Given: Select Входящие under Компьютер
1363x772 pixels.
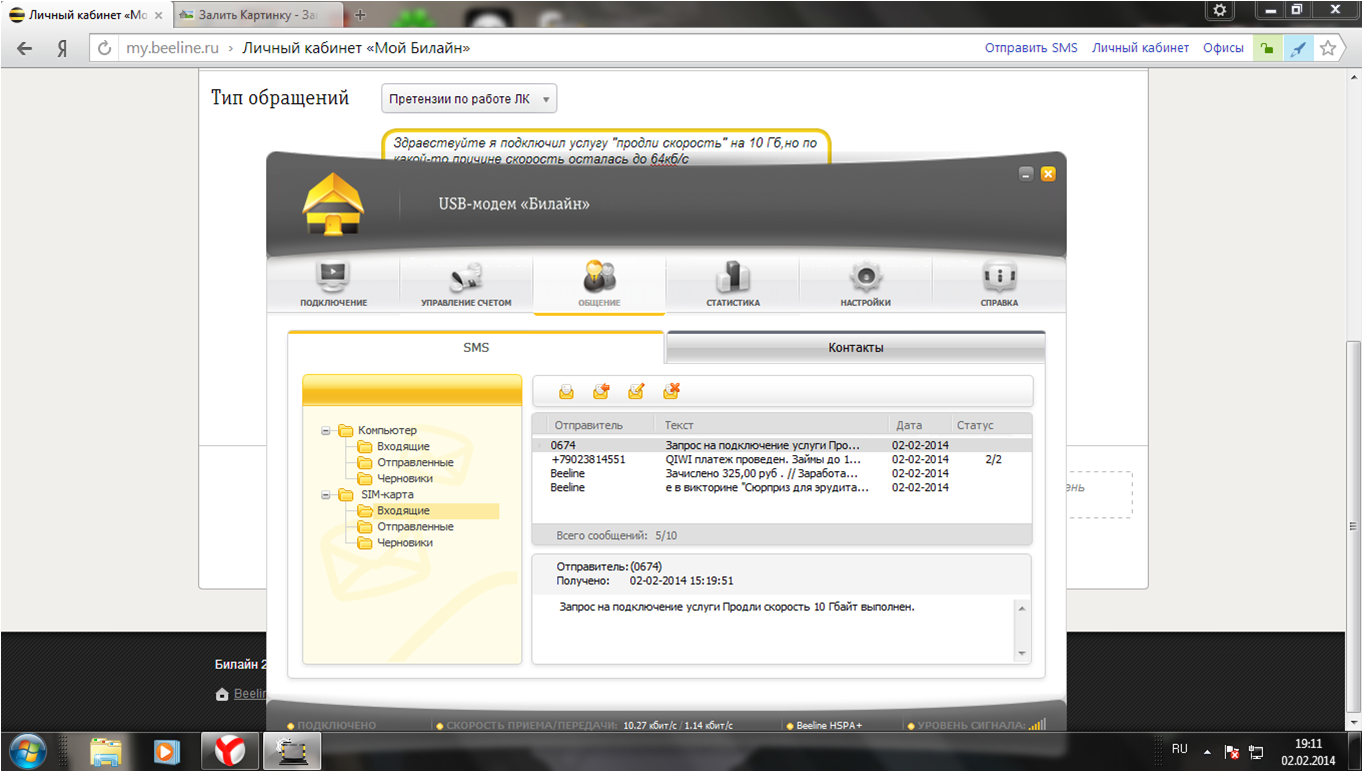Looking at the screenshot, I should click(x=403, y=446).
